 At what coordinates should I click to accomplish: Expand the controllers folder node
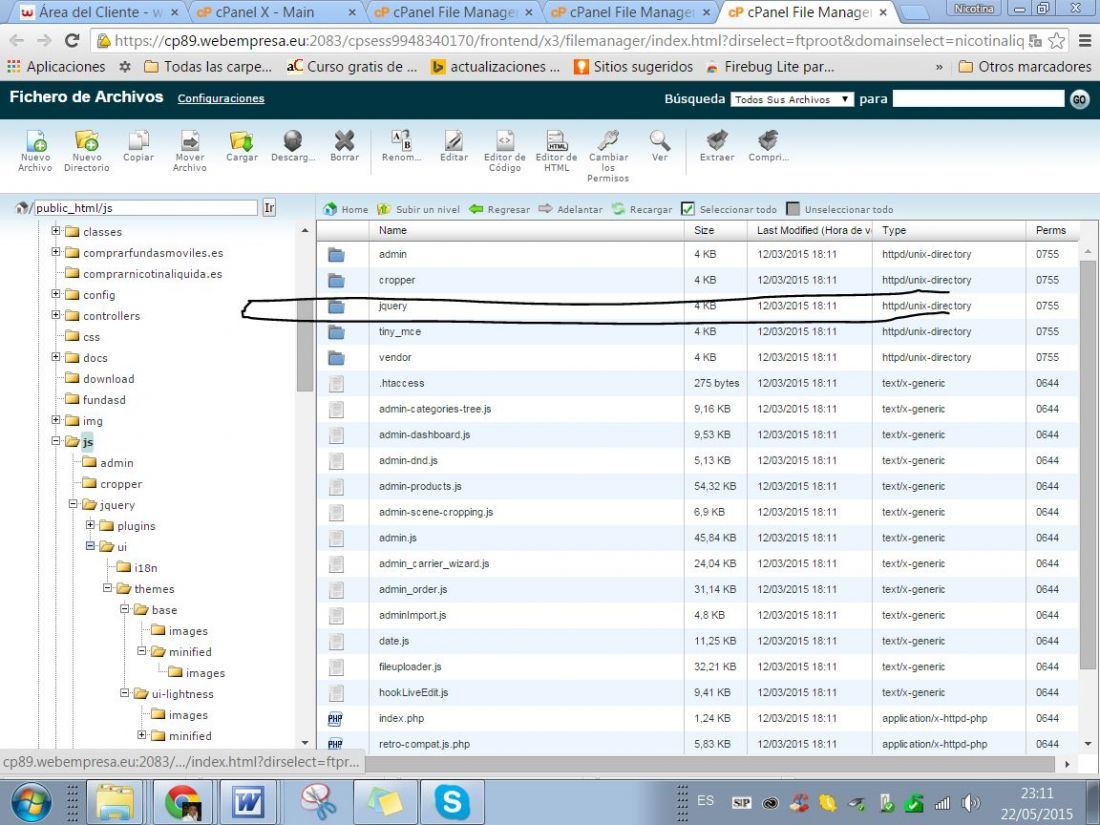click(x=55, y=315)
